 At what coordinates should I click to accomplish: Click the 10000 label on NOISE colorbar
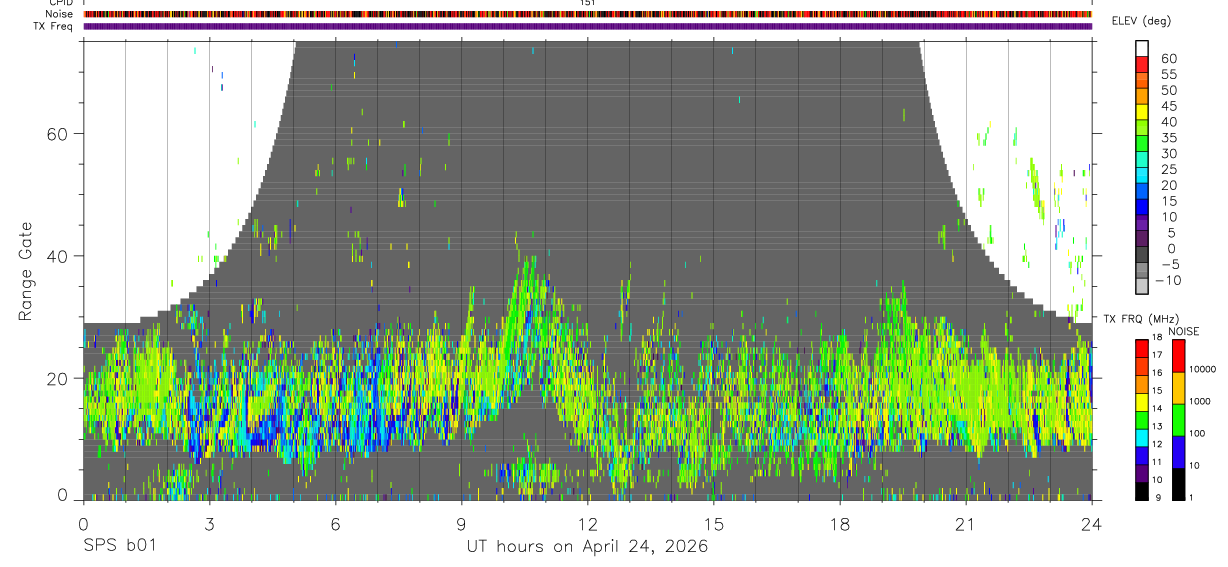pyautogui.click(x=1202, y=369)
